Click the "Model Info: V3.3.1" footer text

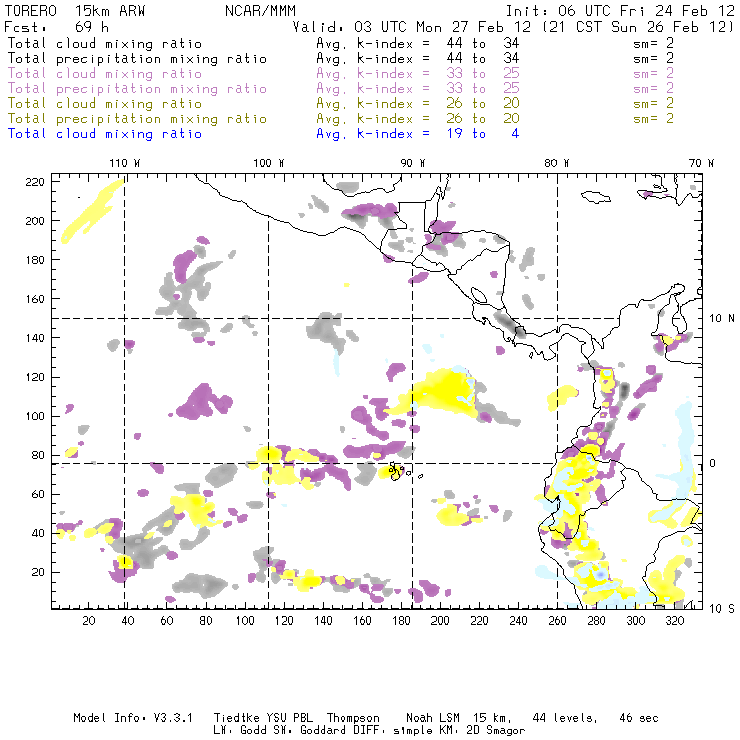133,718
